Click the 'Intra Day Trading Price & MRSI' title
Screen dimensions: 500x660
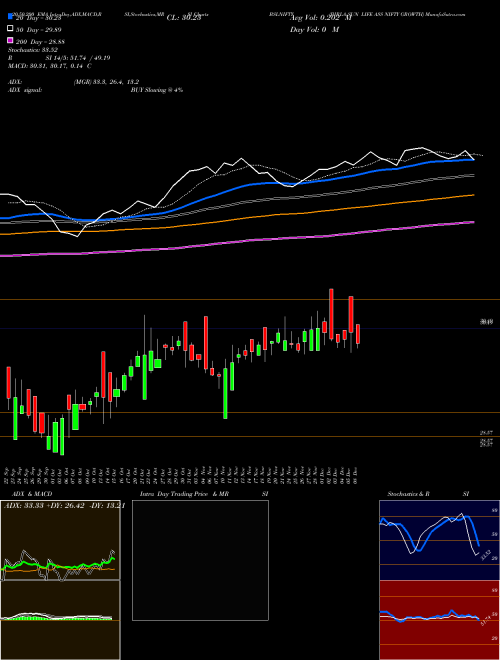[x=204, y=494]
